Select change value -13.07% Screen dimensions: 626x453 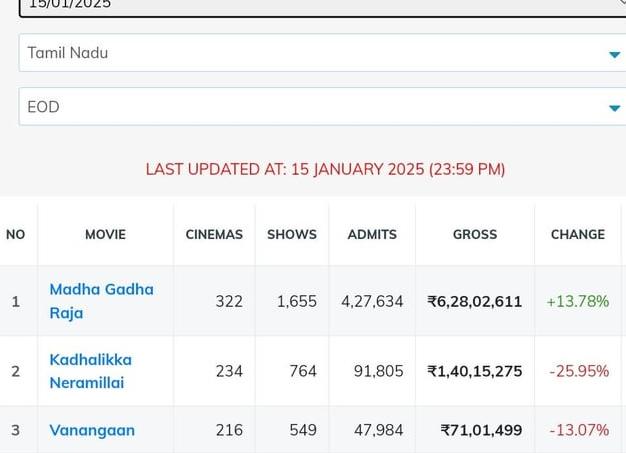point(579,430)
